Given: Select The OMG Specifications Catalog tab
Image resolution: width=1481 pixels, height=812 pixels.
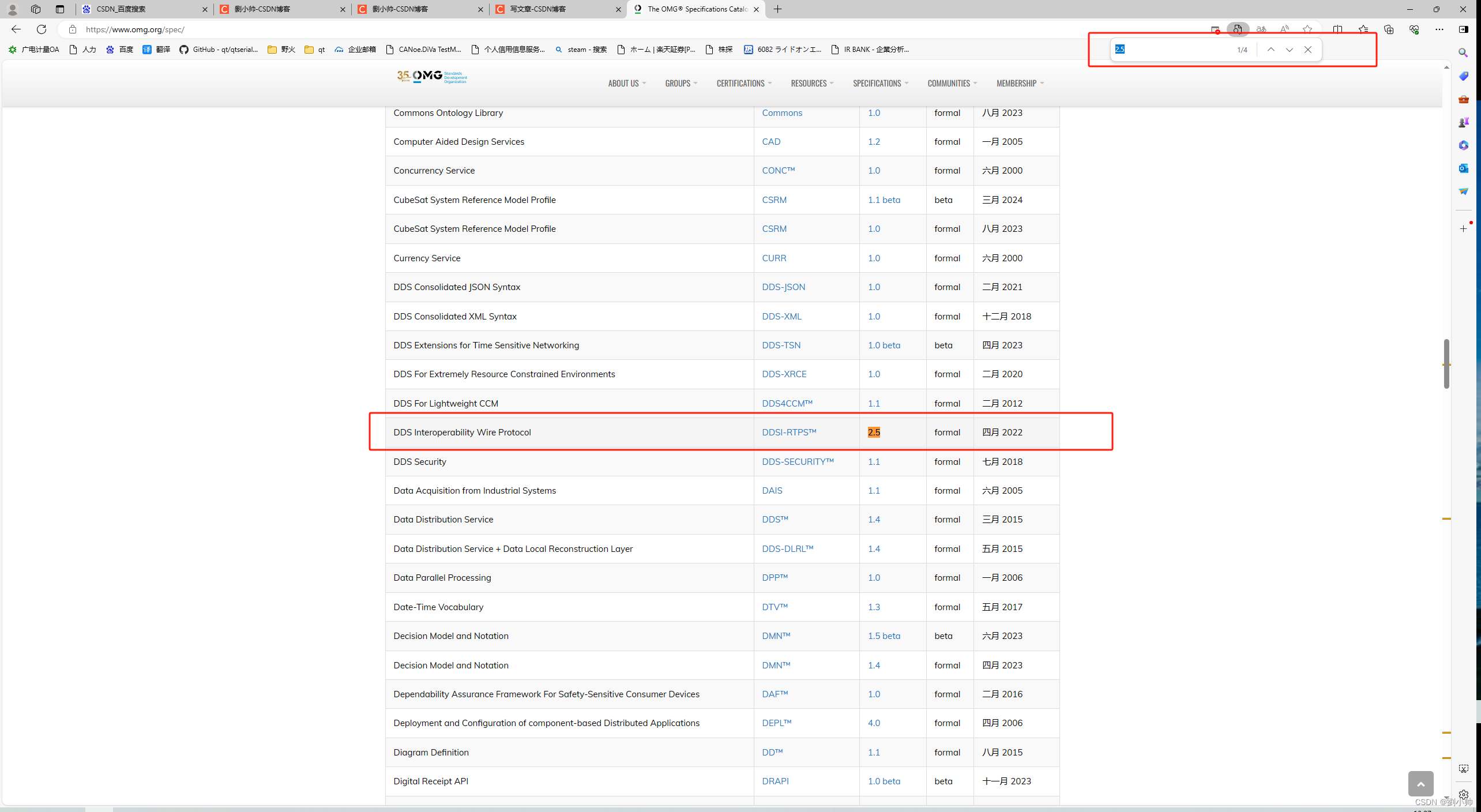Looking at the screenshot, I should pyautogui.click(x=696, y=9).
